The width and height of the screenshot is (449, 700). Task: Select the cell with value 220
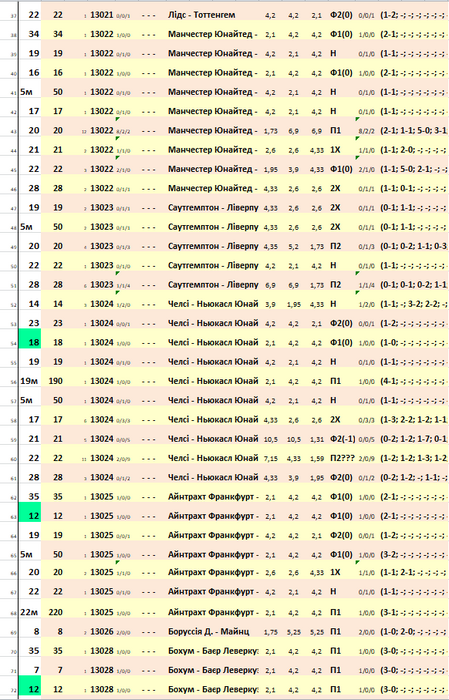coord(55,612)
